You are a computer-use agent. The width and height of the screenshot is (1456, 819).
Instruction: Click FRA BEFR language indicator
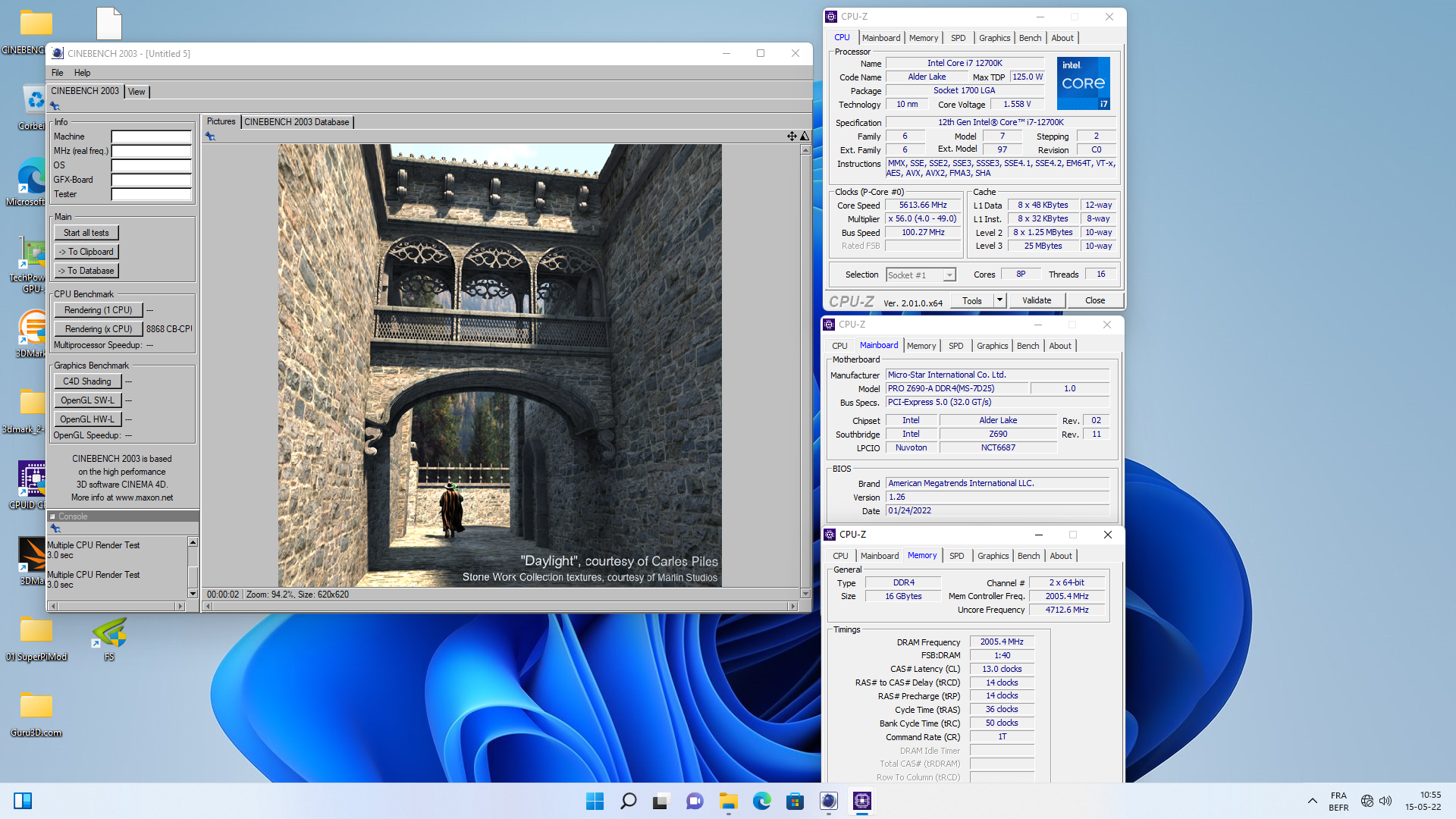1338,801
